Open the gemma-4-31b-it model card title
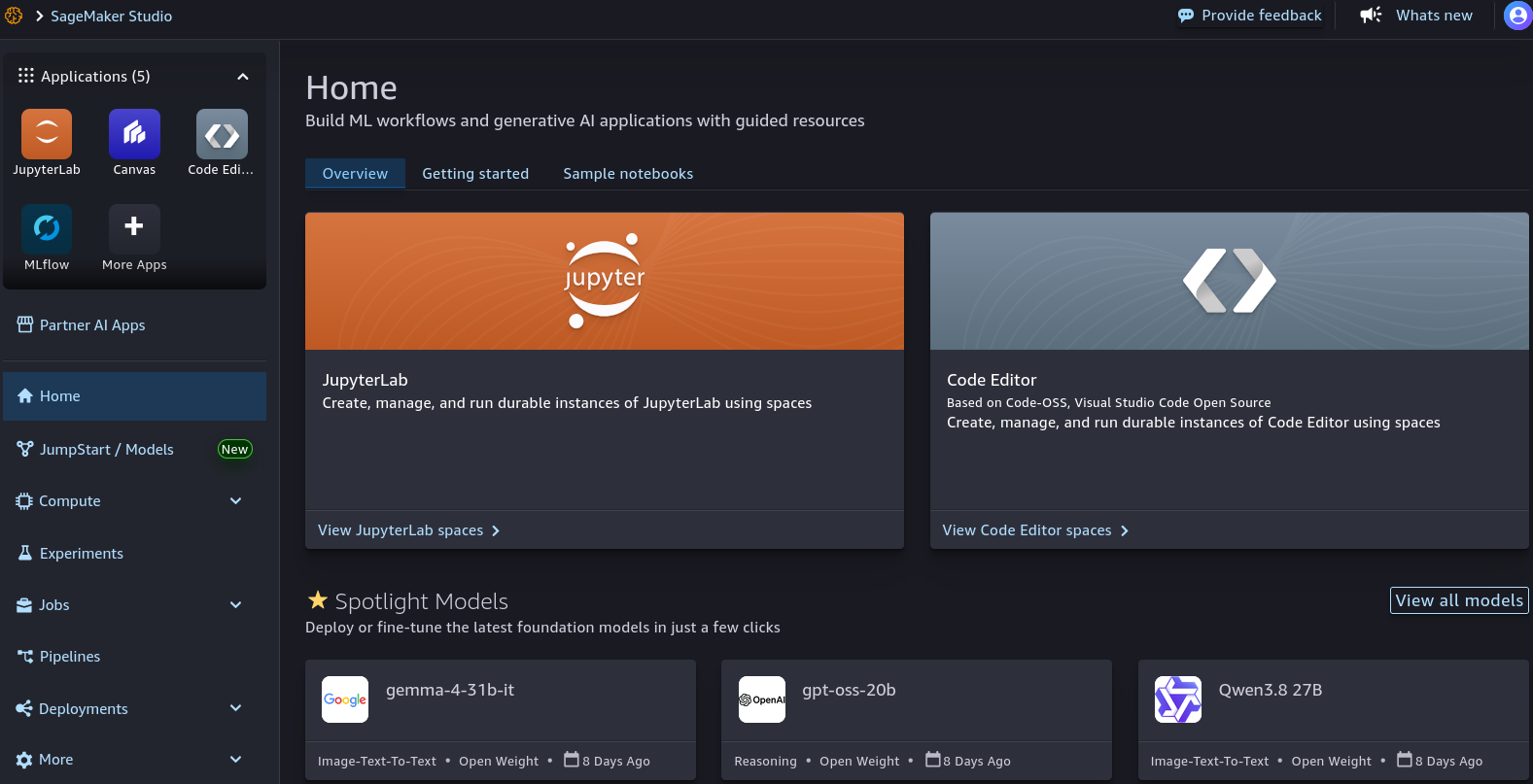The image size is (1533, 784). coord(450,690)
